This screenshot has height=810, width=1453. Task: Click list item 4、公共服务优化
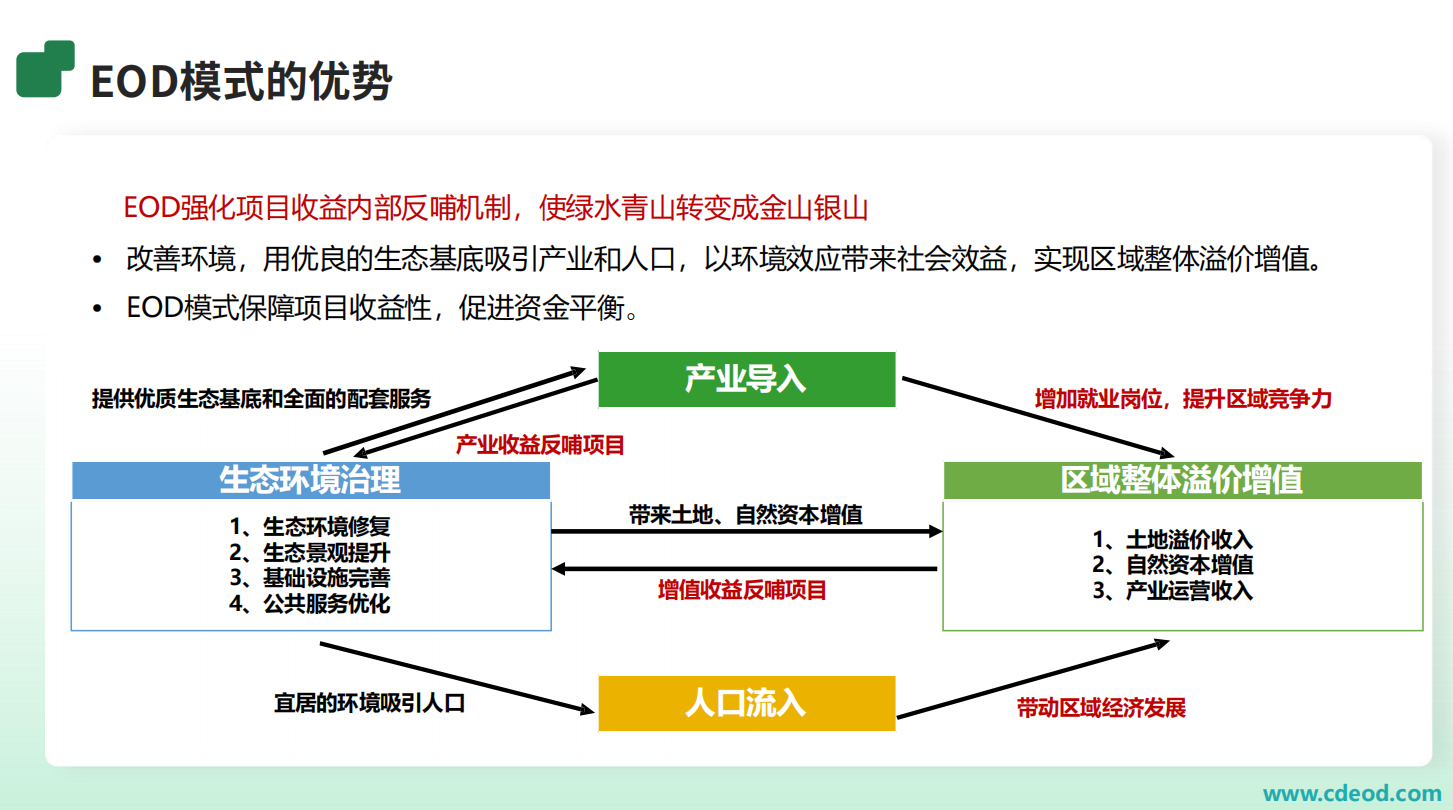point(310,604)
